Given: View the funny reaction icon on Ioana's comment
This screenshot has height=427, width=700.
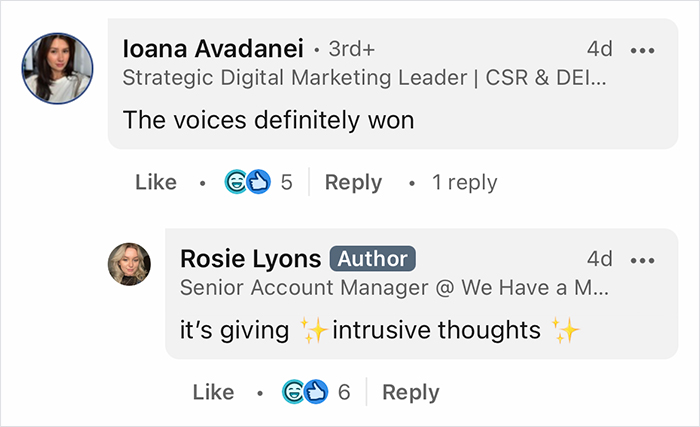Looking at the screenshot, I should (x=237, y=182).
